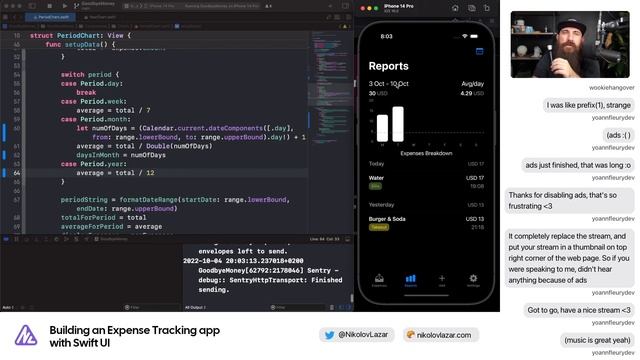Tap the calendar period icon in Reports
640x360 pixels.
click(x=480, y=51)
